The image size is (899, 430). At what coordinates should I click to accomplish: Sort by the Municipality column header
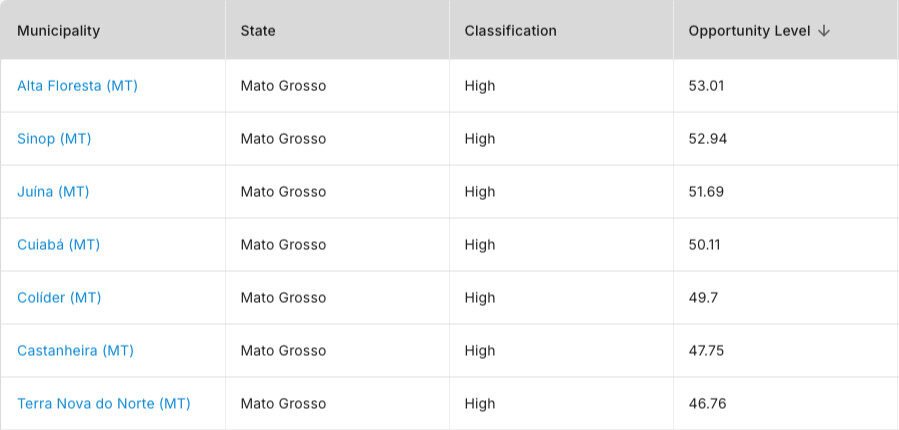pyautogui.click(x=58, y=31)
